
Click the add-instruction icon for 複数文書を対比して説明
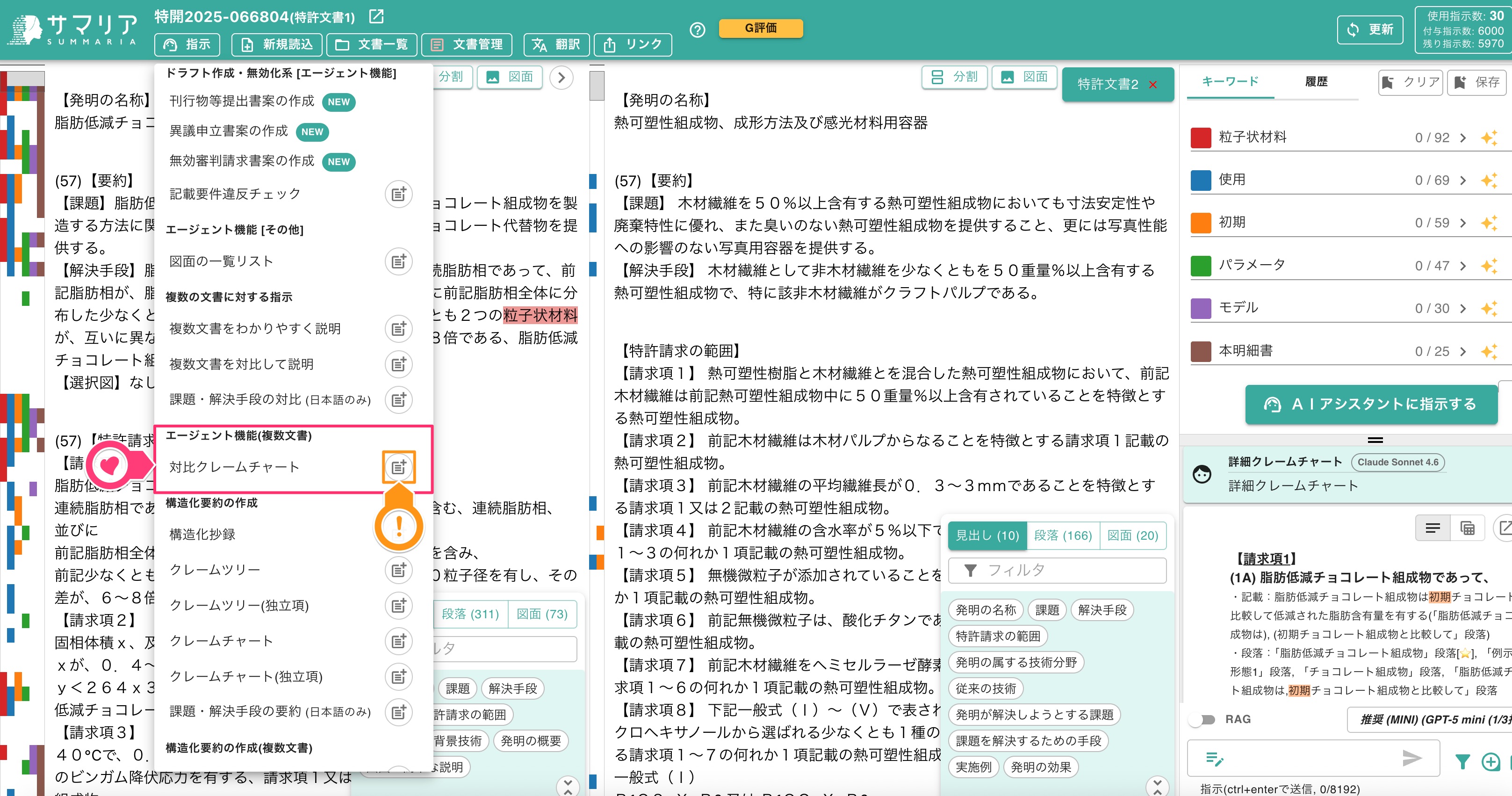pos(398,364)
